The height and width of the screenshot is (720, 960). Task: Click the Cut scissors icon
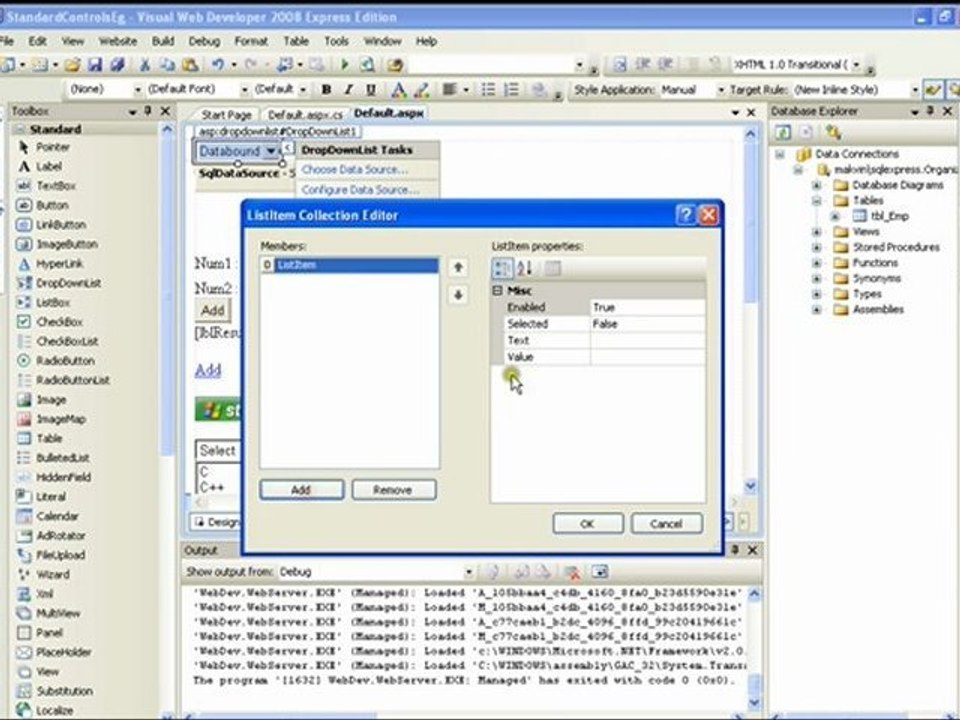[x=145, y=64]
